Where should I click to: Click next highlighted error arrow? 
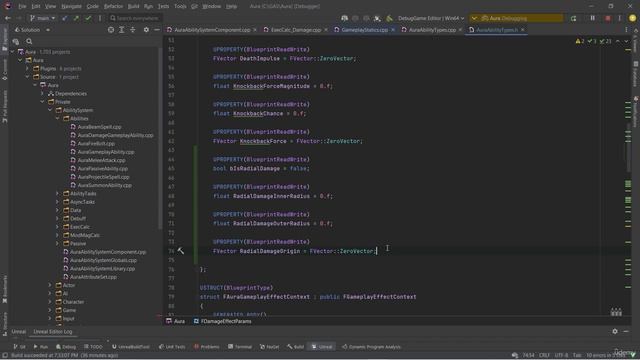coord(627,41)
